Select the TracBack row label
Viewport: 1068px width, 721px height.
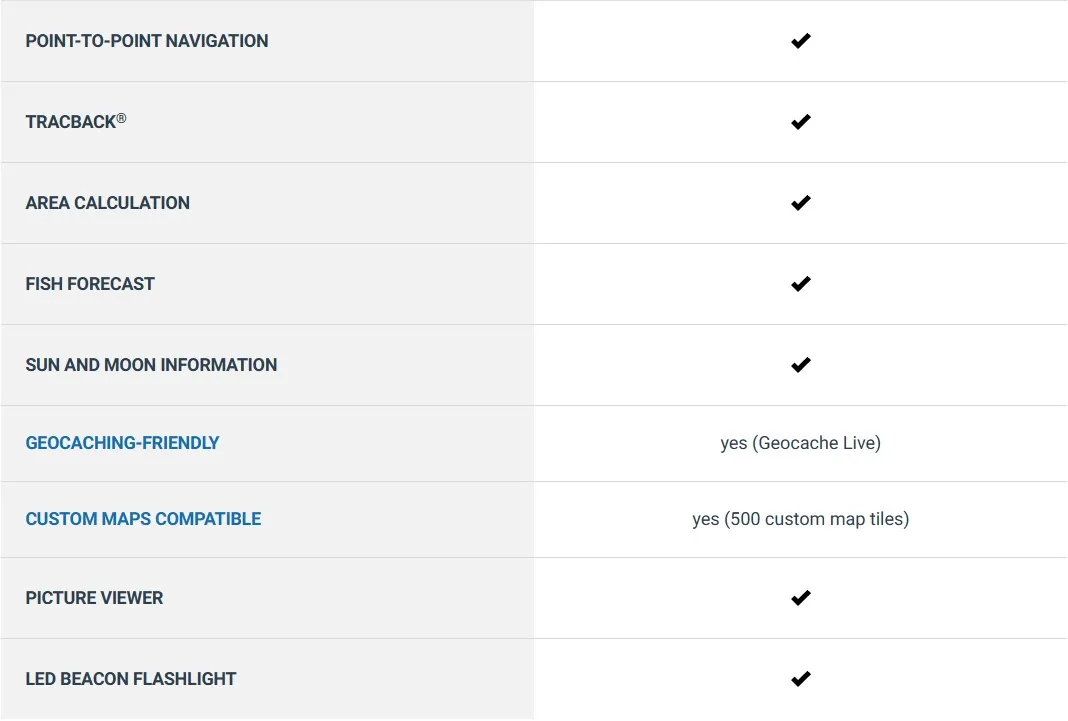pyautogui.click(x=70, y=122)
